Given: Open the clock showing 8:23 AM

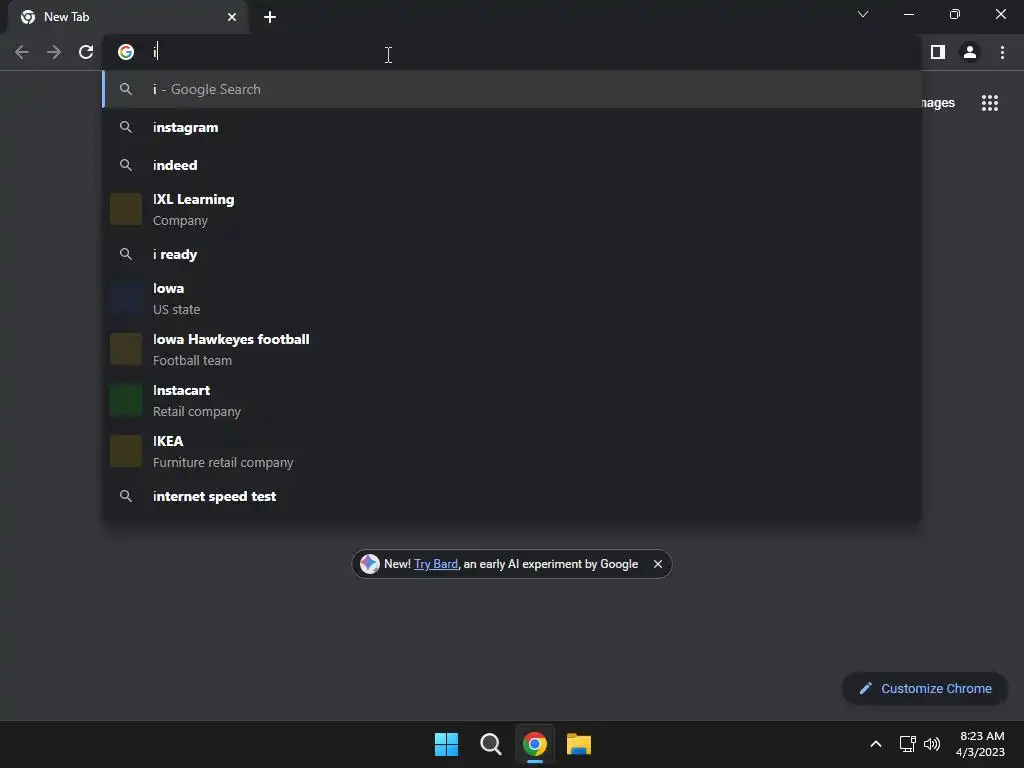Looking at the screenshot, I should point(980,744).
